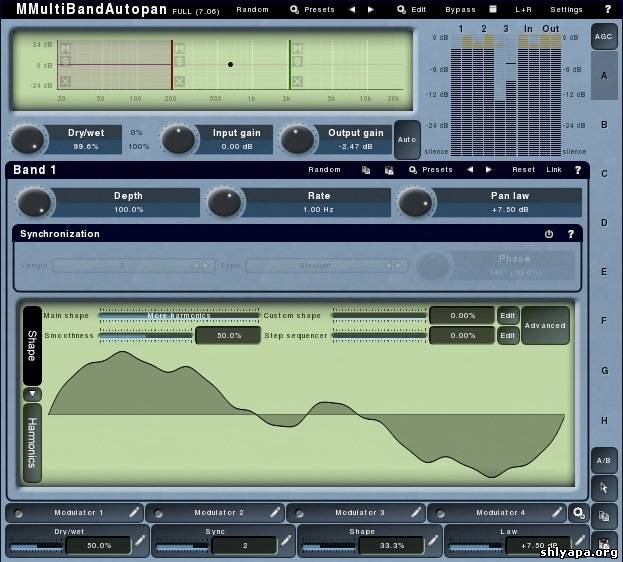The image size is (623, 562).
Task: Click the Band 1 copy icon
Action: (x=366, y=170)
